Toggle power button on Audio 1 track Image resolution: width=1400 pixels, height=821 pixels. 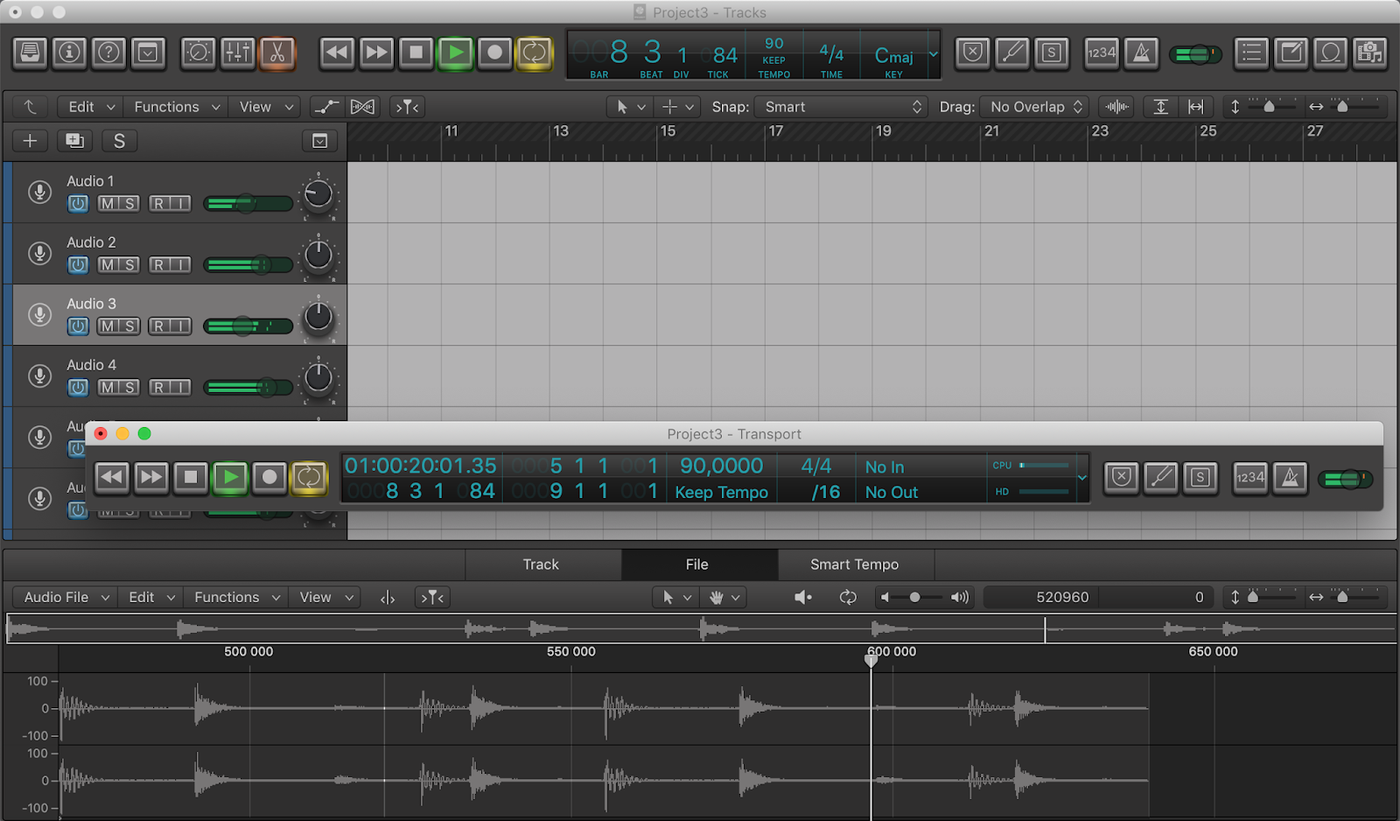(x=78, y=204)
